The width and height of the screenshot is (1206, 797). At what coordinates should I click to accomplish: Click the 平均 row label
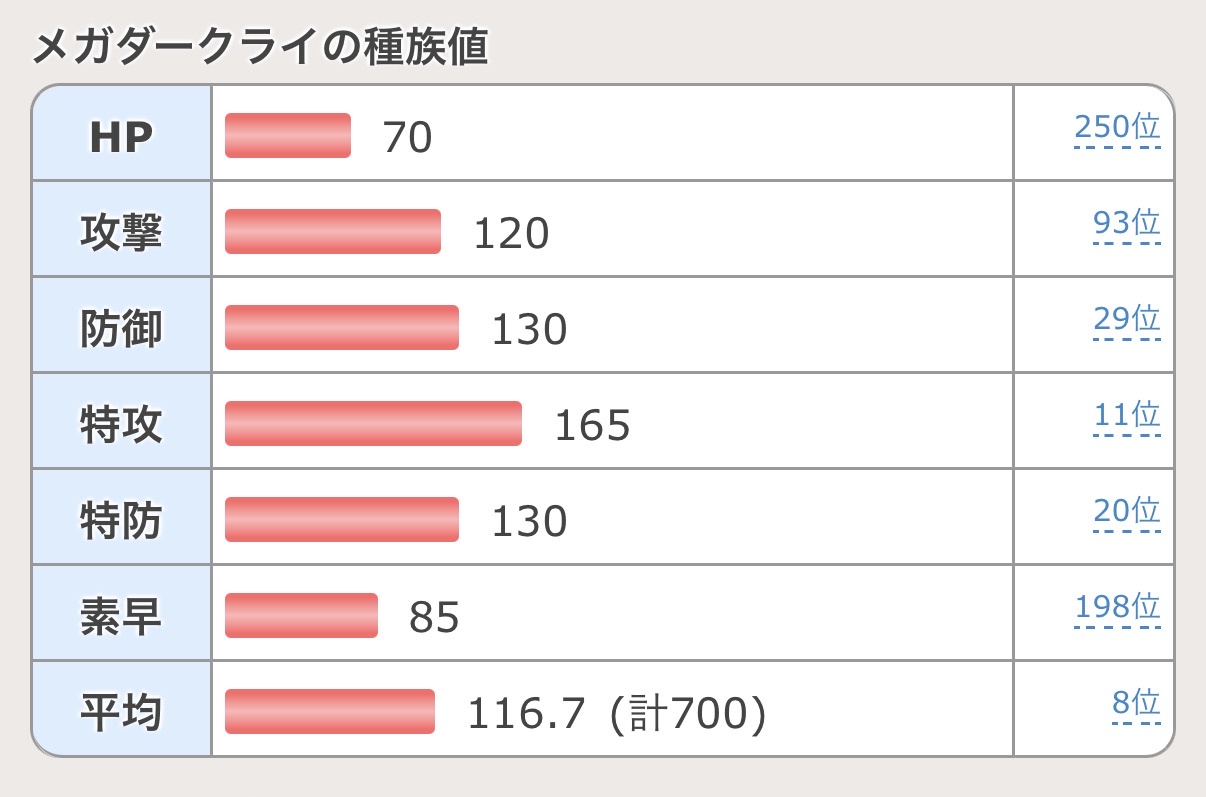point(121,713)
